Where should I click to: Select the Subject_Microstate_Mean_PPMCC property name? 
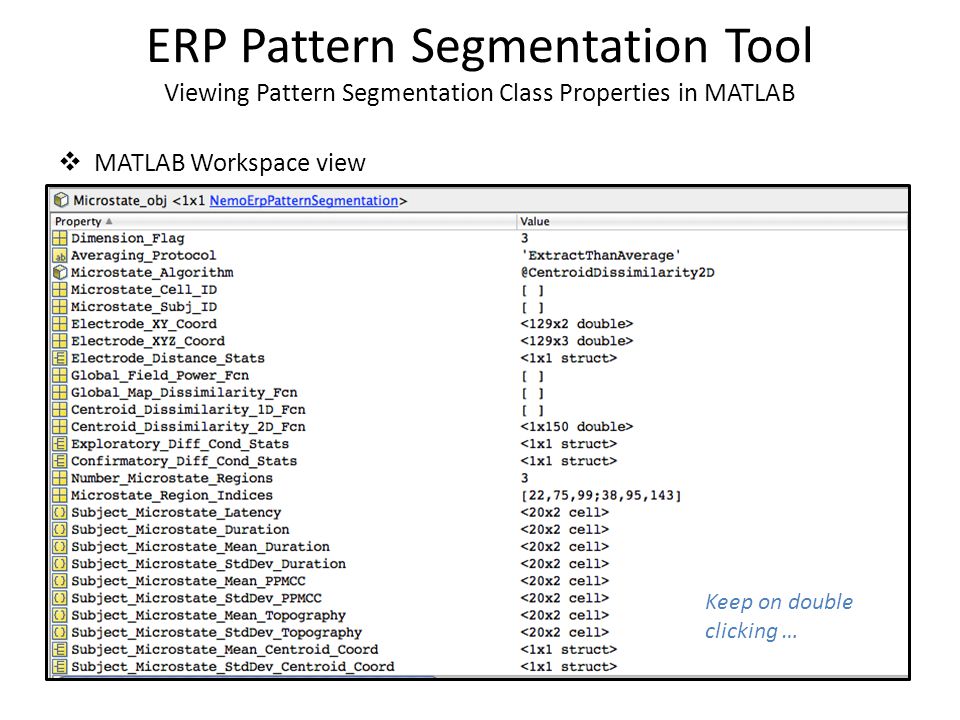[188, 581]
